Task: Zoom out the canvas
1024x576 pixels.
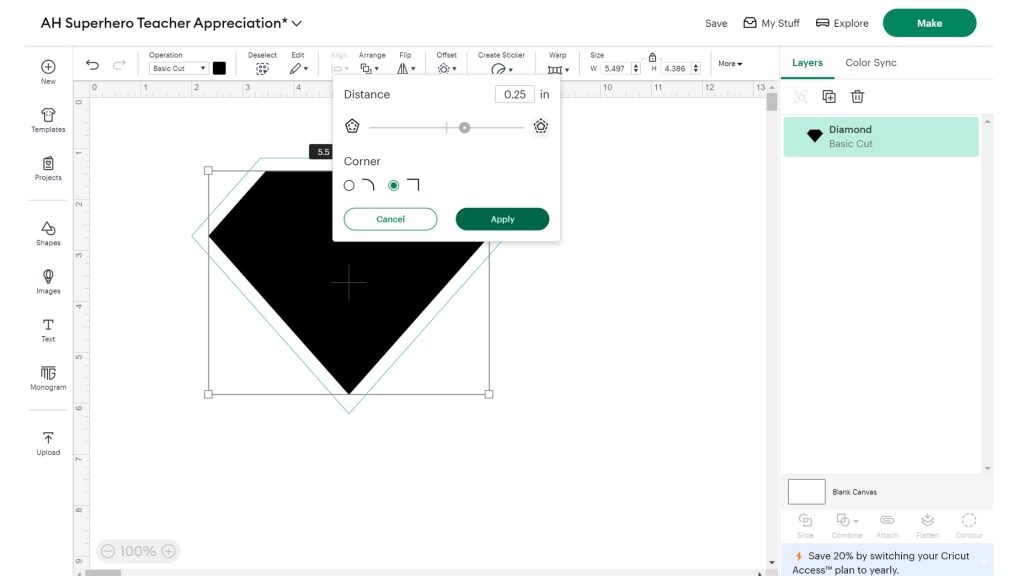Action: point(108,551)
